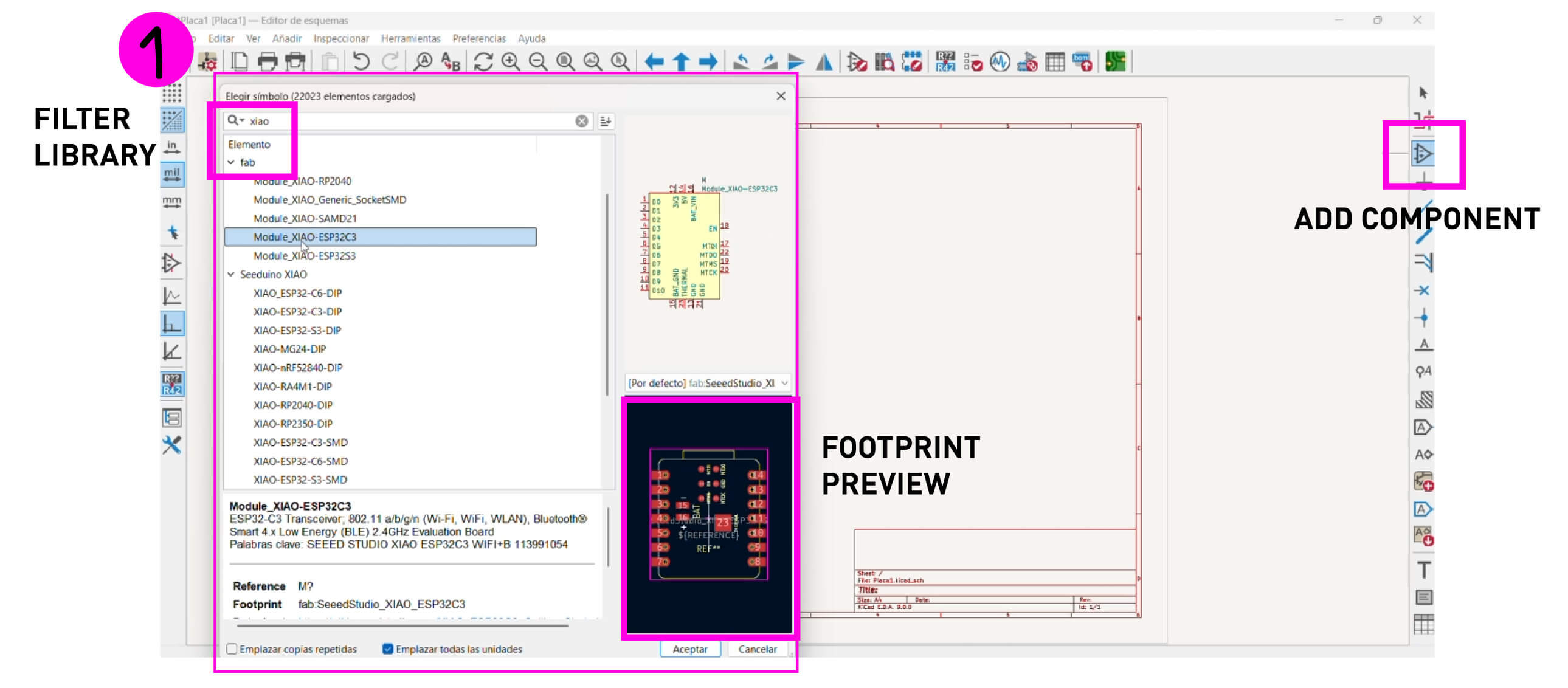Screen dimensions: 1568x688
Task: Select XIAO-RP2350-DIP entry
Action: 293,424
